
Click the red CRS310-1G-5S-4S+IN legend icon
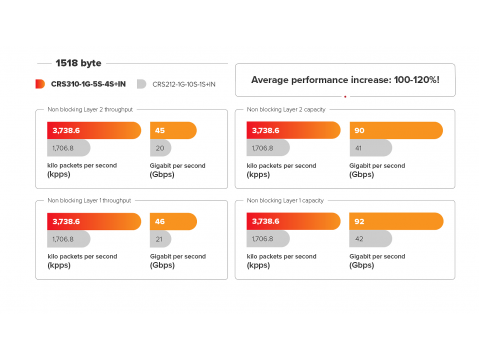tap(40, 84)
